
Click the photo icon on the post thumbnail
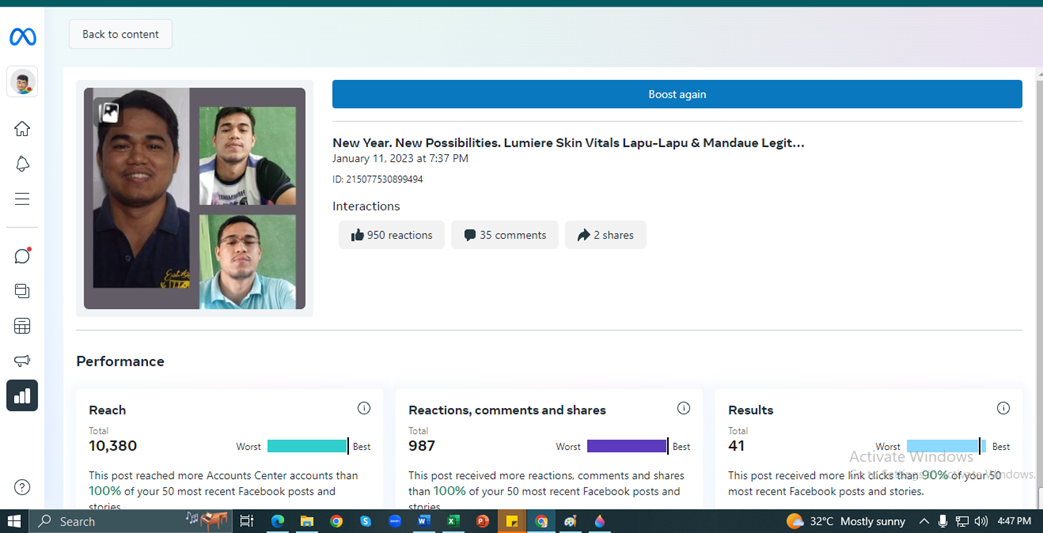pos(110,112)
